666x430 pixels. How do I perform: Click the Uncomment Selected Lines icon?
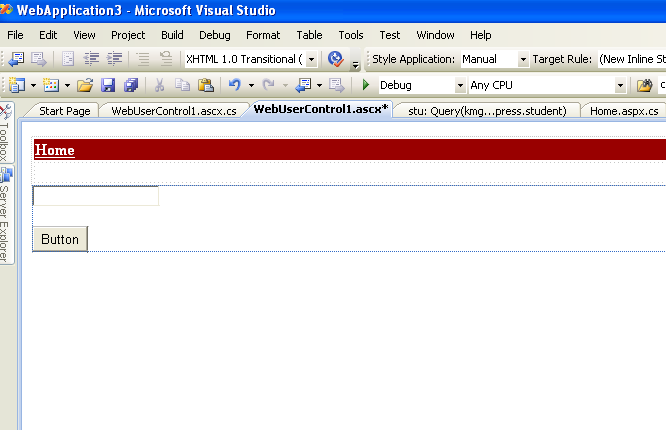pos(166,59)
